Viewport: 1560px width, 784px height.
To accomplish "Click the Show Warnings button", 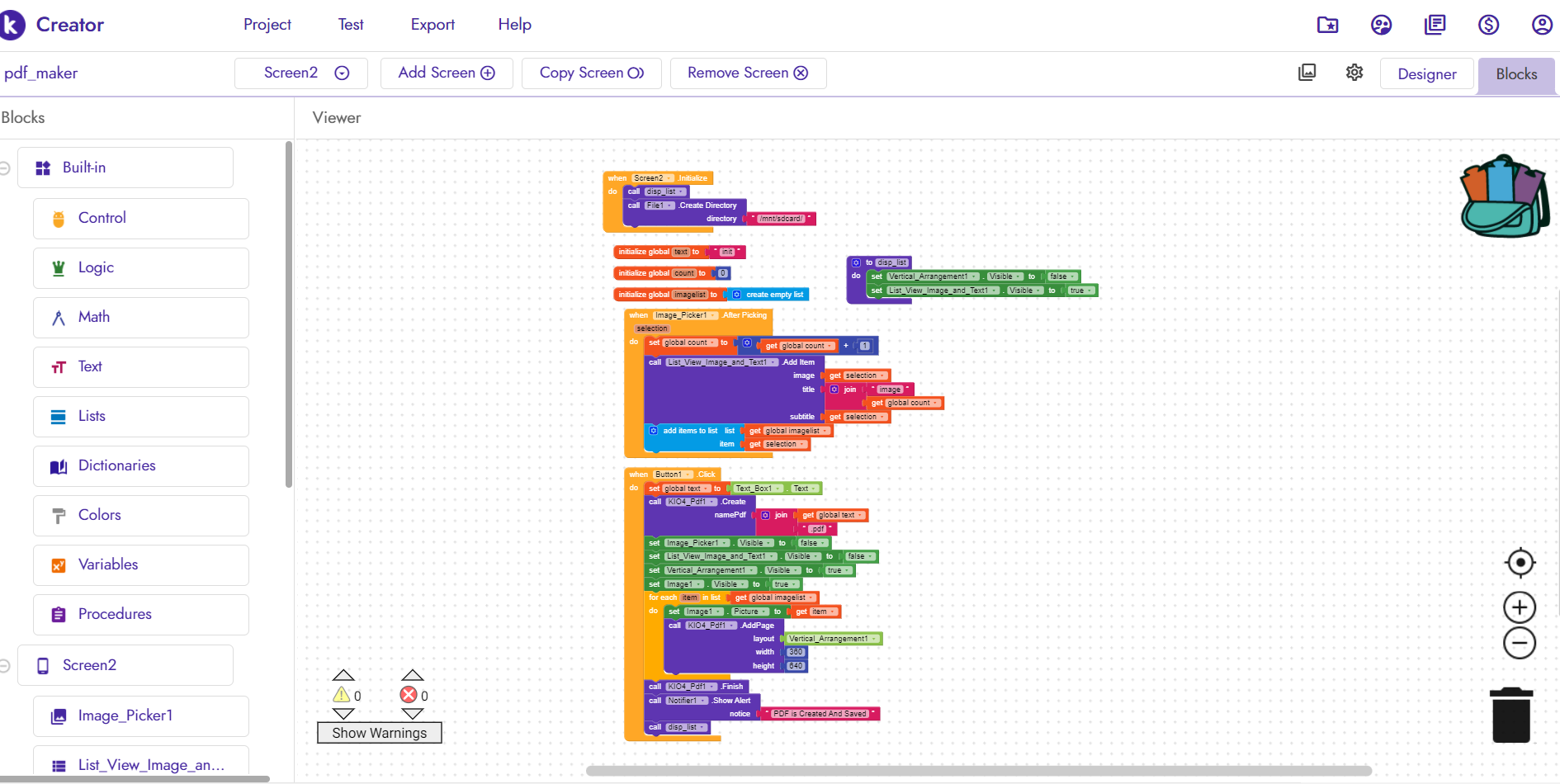I will pos(380,733).
